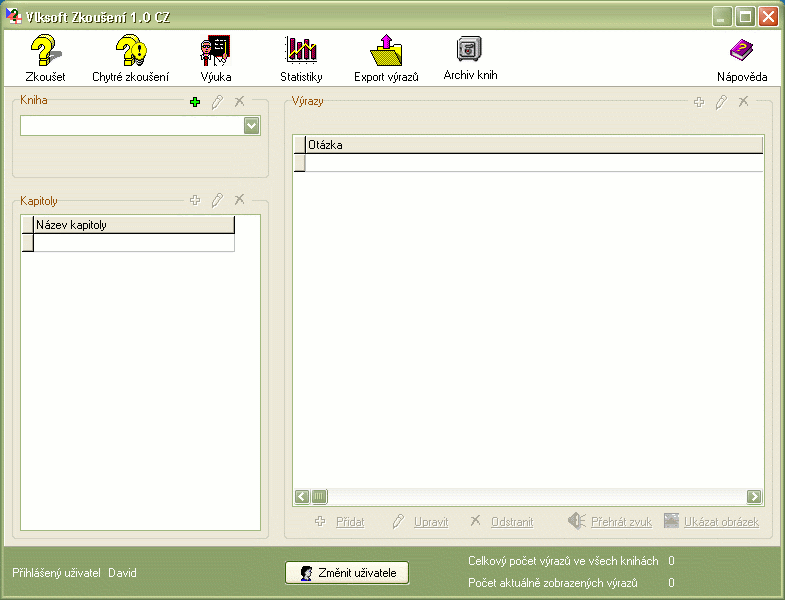Click the pencil icon beside Upravit
This screenshot has height=600, width=785.
[399, 521]
